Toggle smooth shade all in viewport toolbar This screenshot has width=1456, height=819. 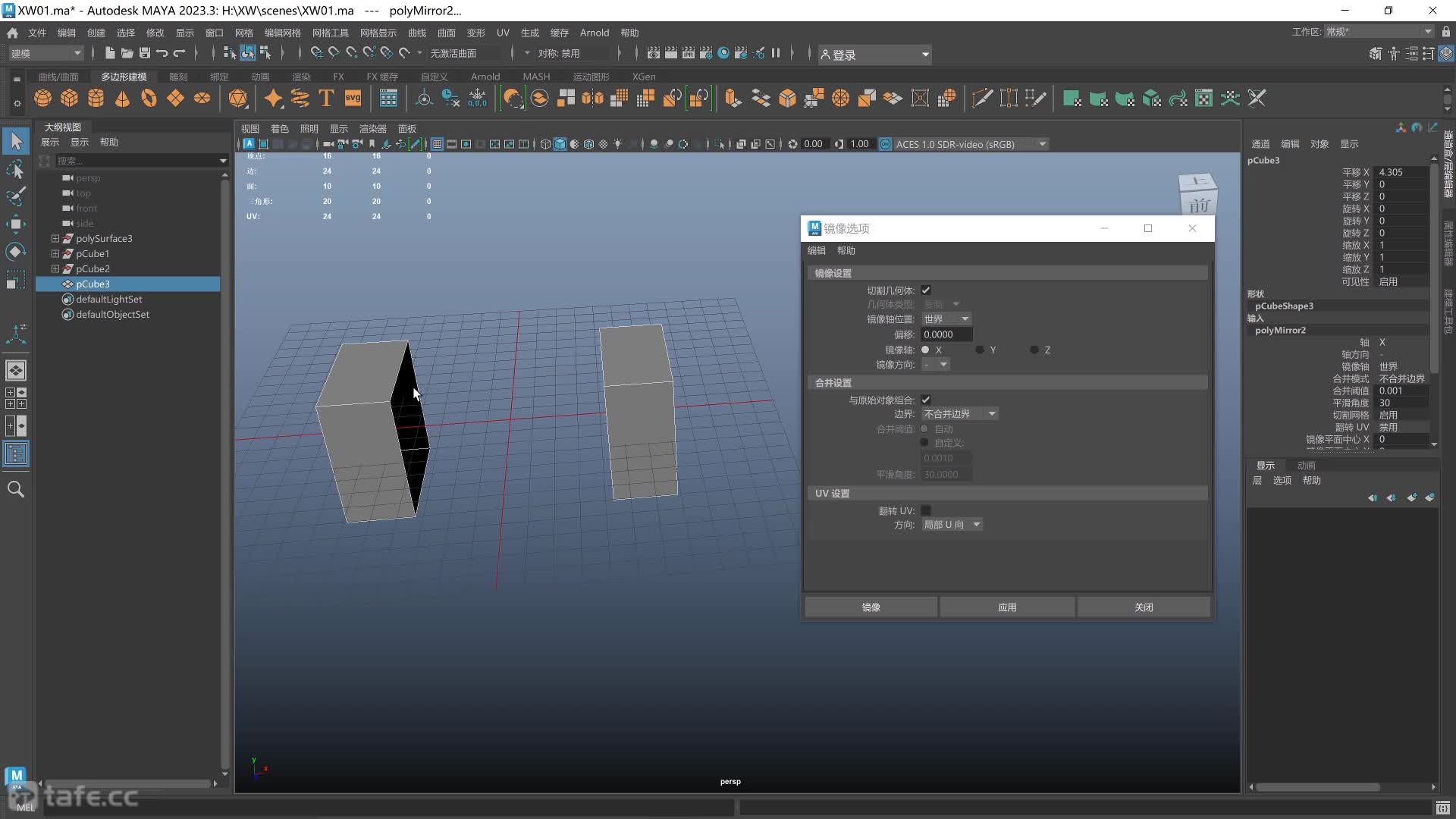click(560, 144)
